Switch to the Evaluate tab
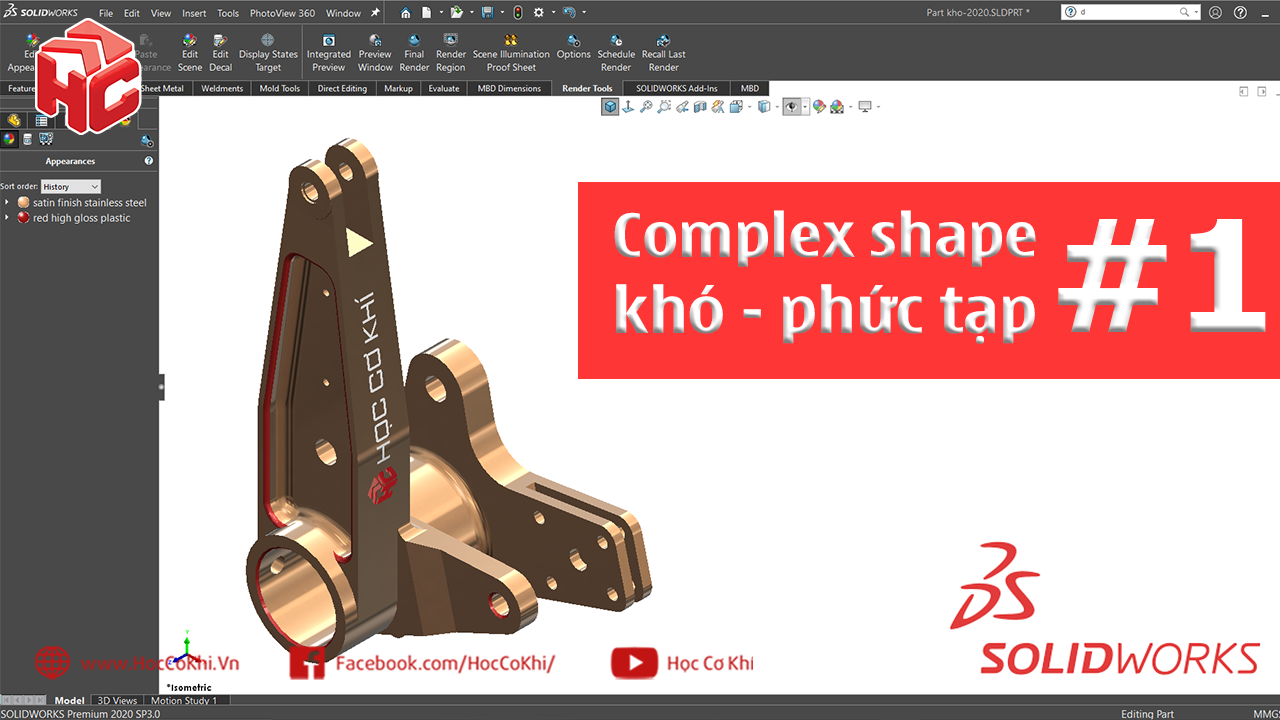 [x=444, y=88]
